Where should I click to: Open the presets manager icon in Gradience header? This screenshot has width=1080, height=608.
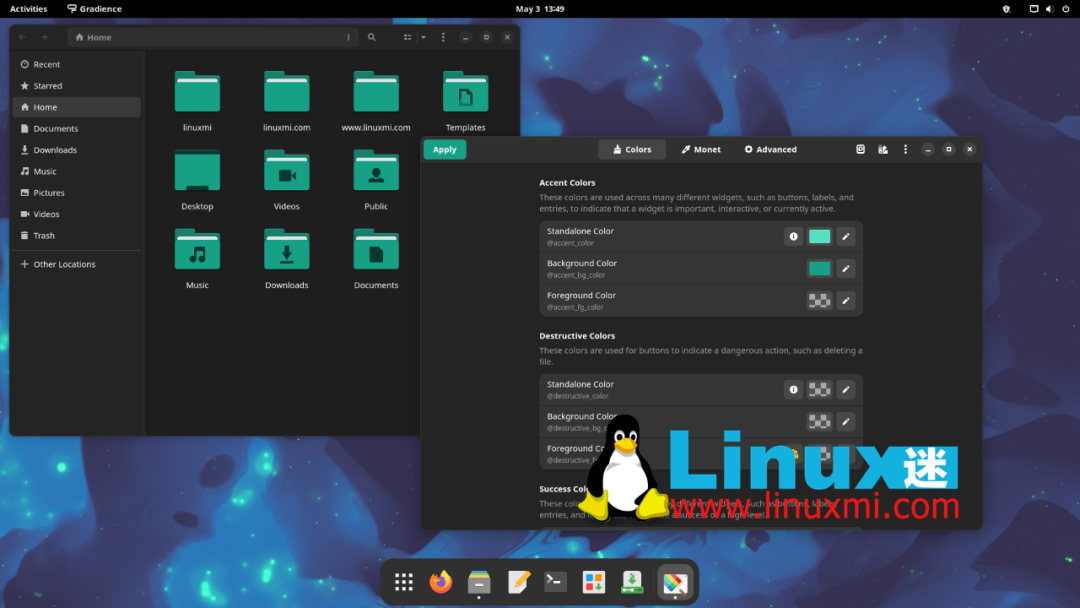click(883, 149)
